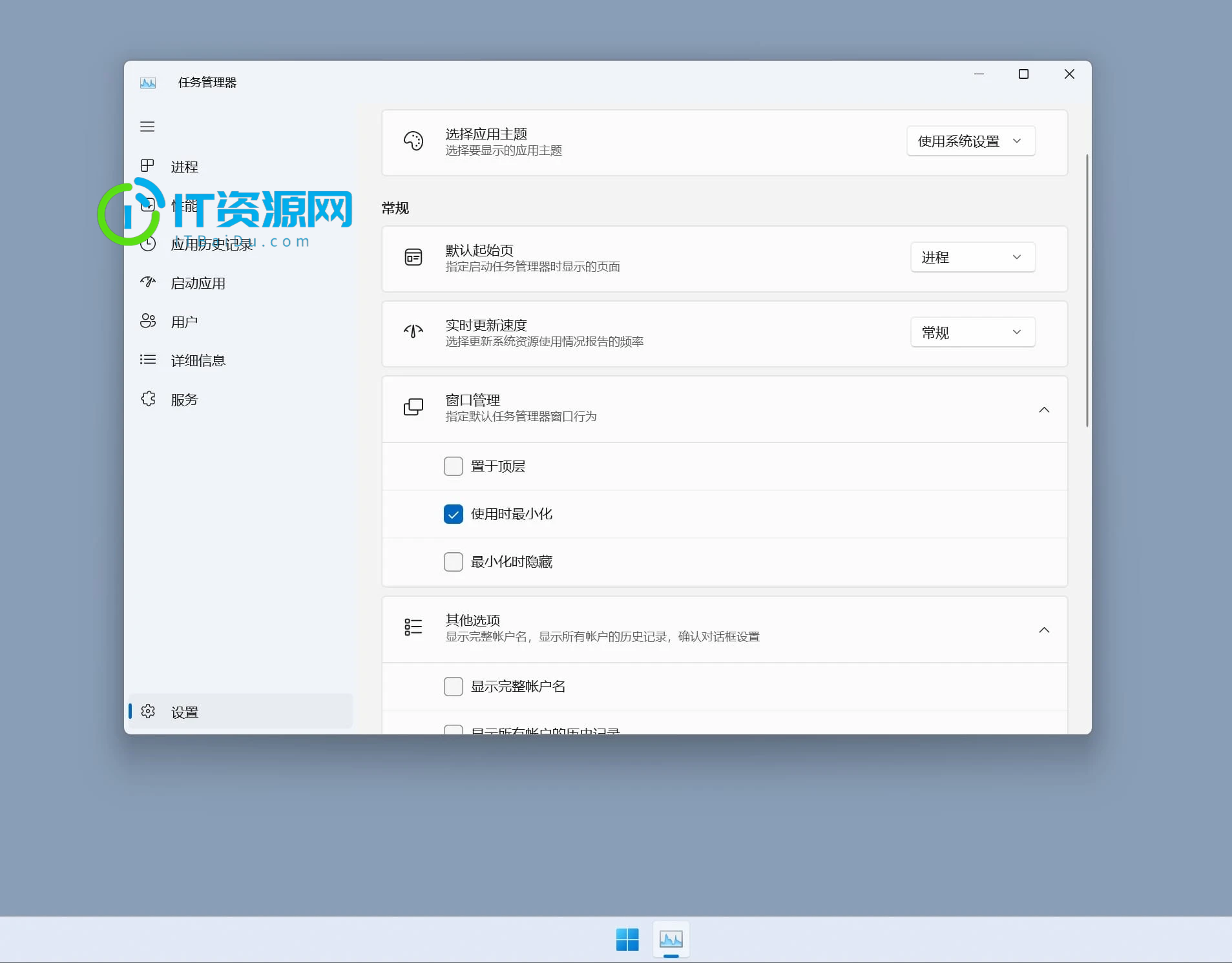Open the default start page dropdown 进程
Viewport: 1232px width, 963px height.
pos(973,257)
